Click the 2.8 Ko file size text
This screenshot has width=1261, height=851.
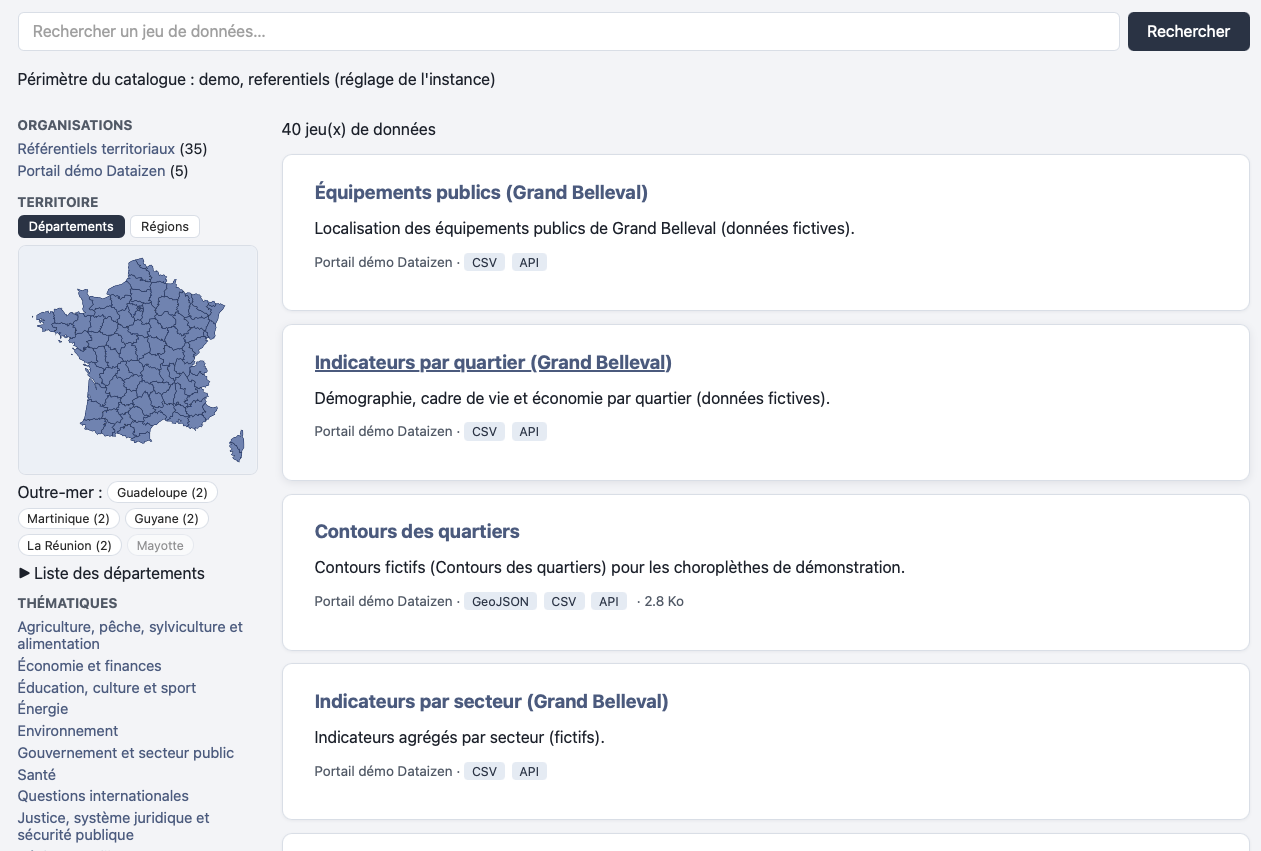pos(664,601)
